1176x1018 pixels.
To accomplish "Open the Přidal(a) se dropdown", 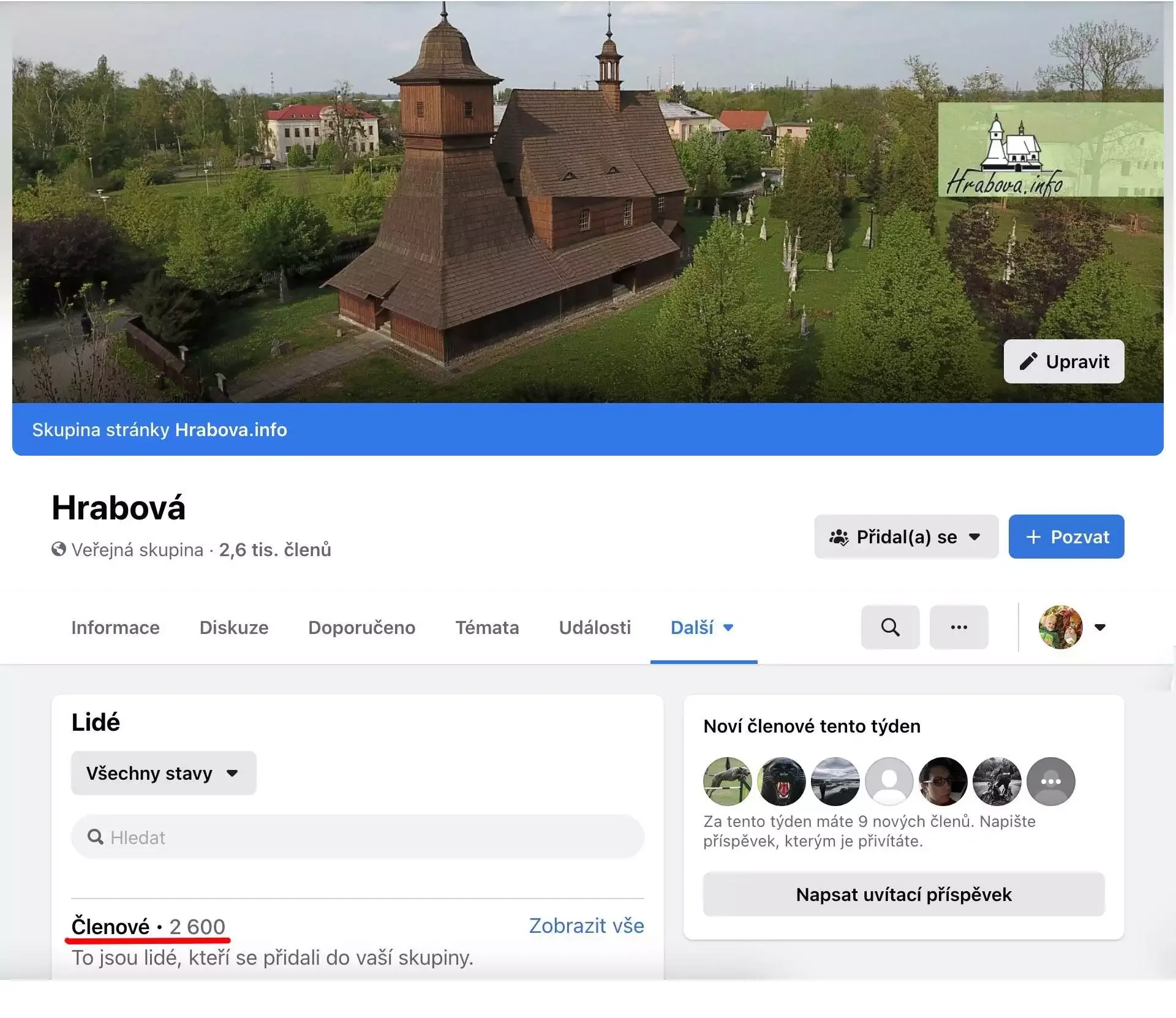I will tap(906, 537).
